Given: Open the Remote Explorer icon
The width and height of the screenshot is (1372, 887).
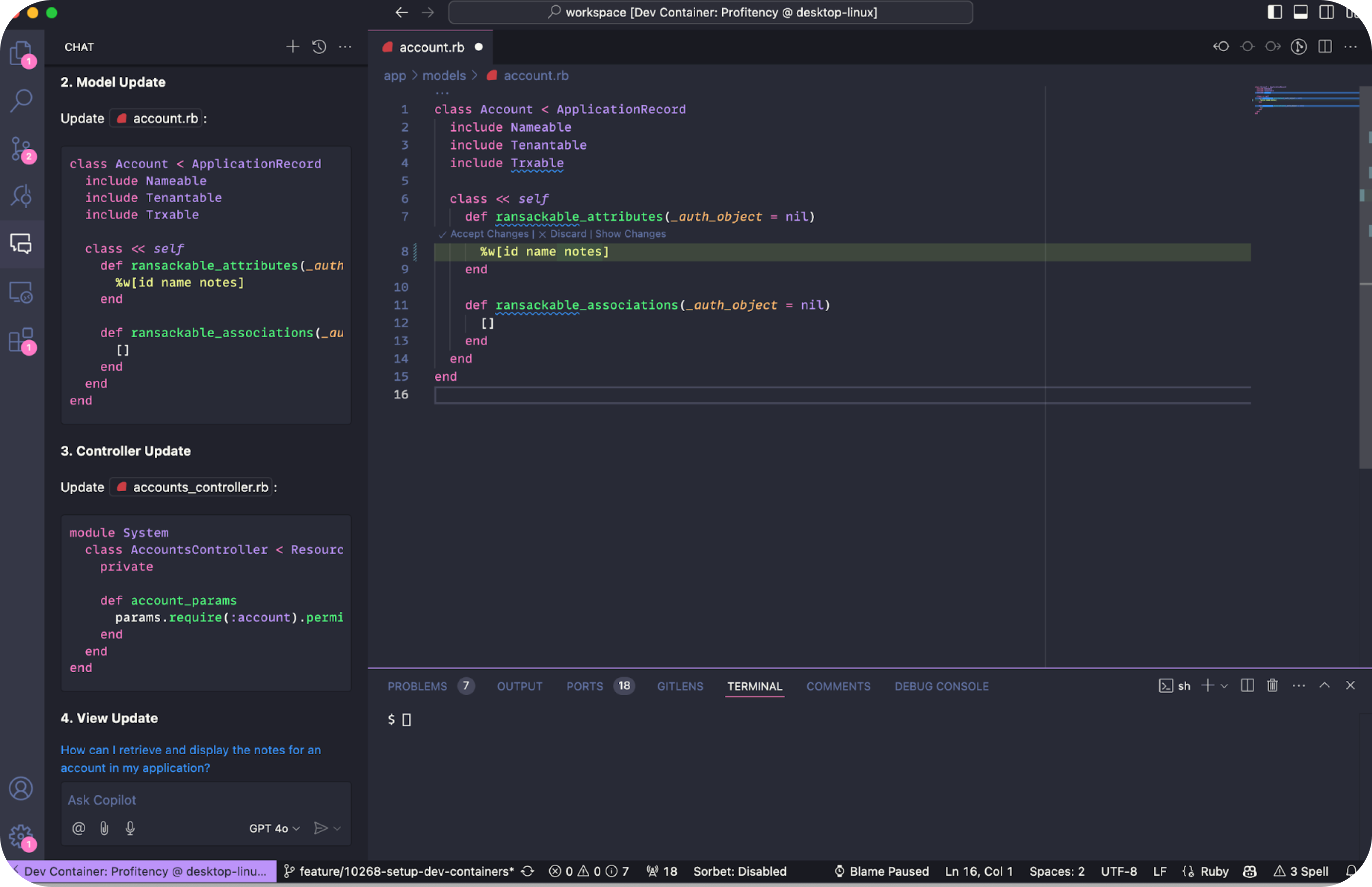Looking at the screenshot, I should pos(21,293).
